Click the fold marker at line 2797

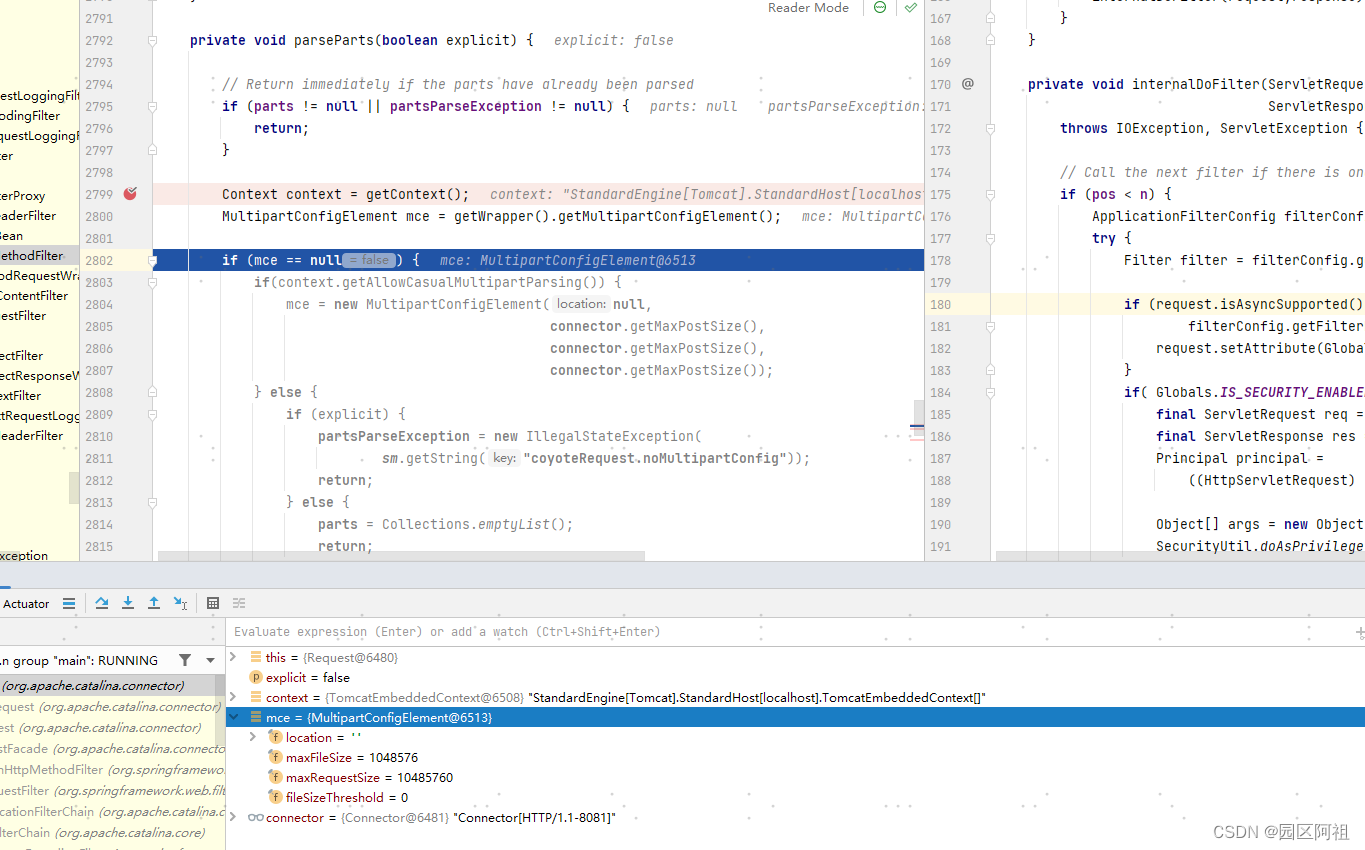click(153, 150)
